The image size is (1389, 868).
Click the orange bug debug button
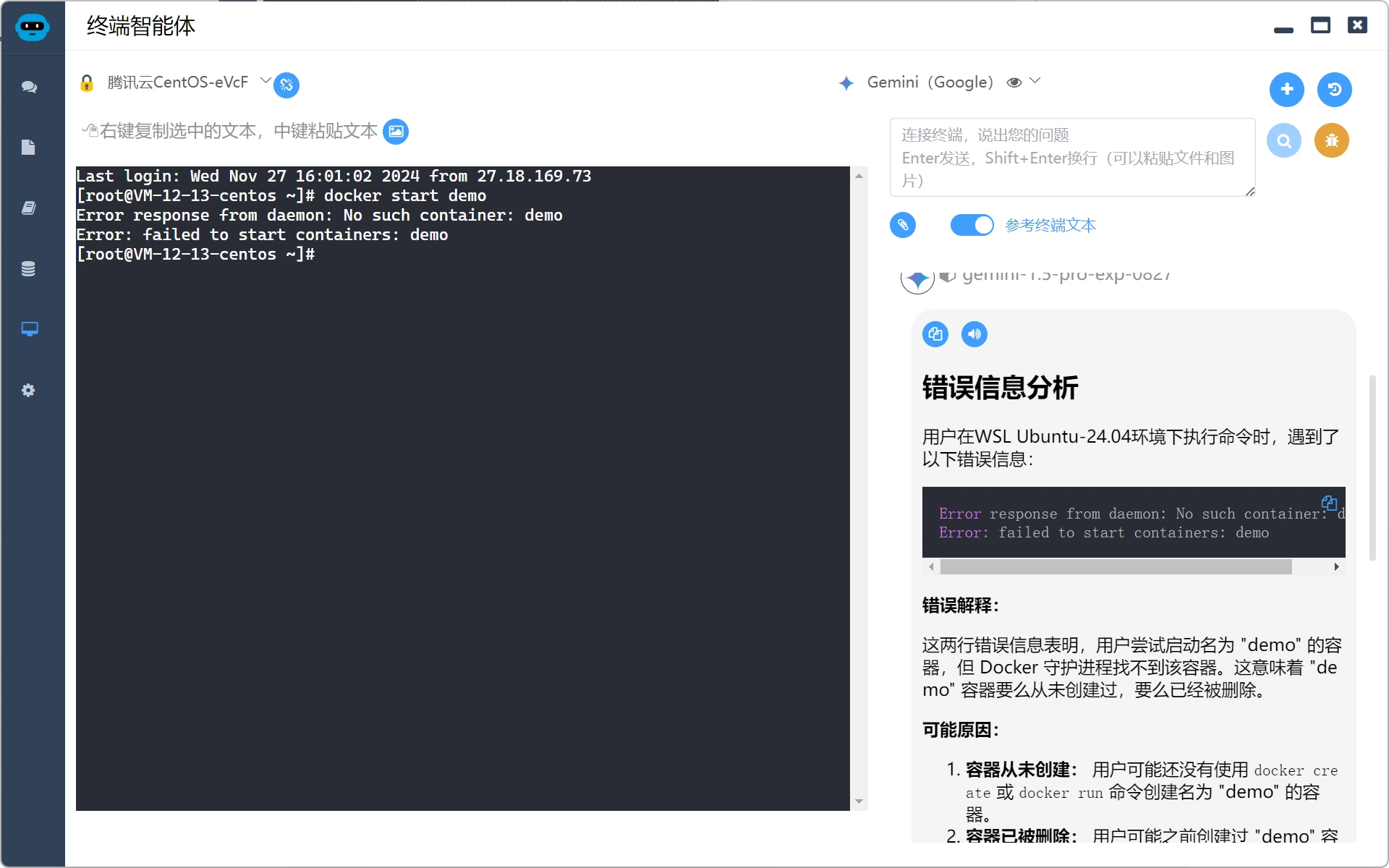click(1332, 140)
